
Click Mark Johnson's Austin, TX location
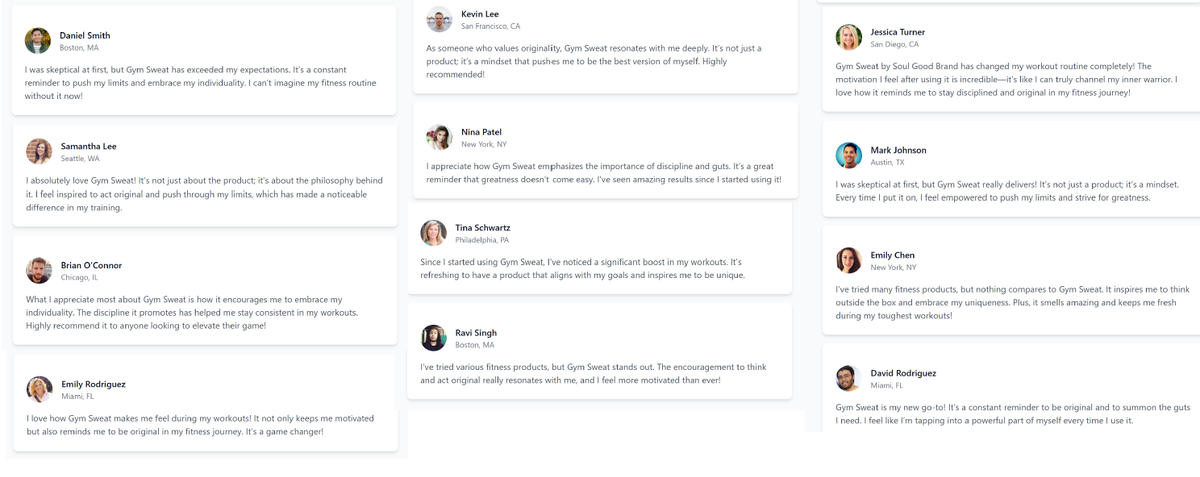coord(886,162)
